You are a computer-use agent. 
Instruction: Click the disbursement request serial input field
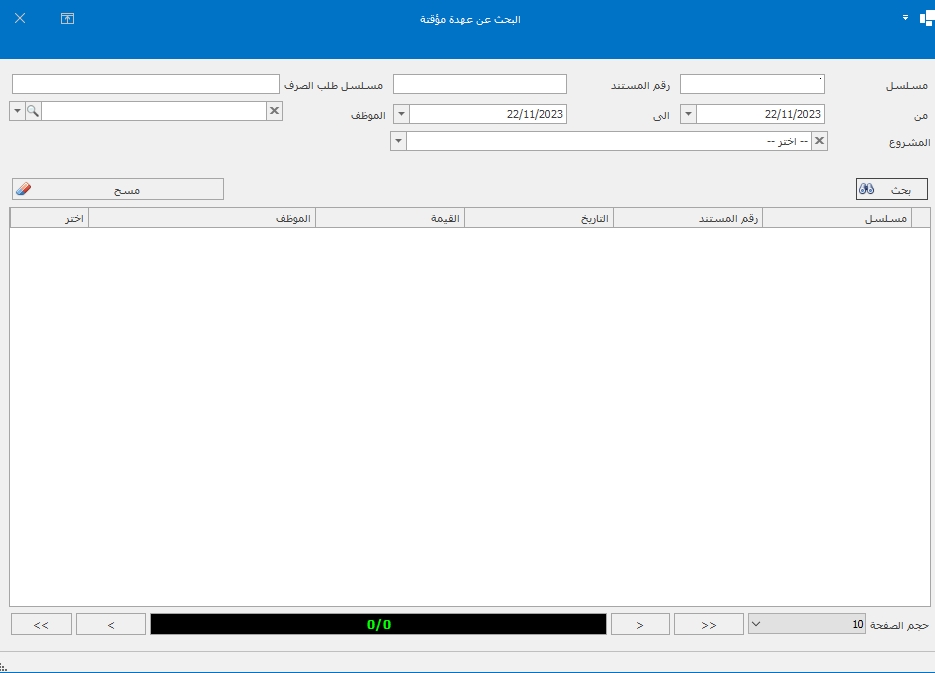coord(145,84)
